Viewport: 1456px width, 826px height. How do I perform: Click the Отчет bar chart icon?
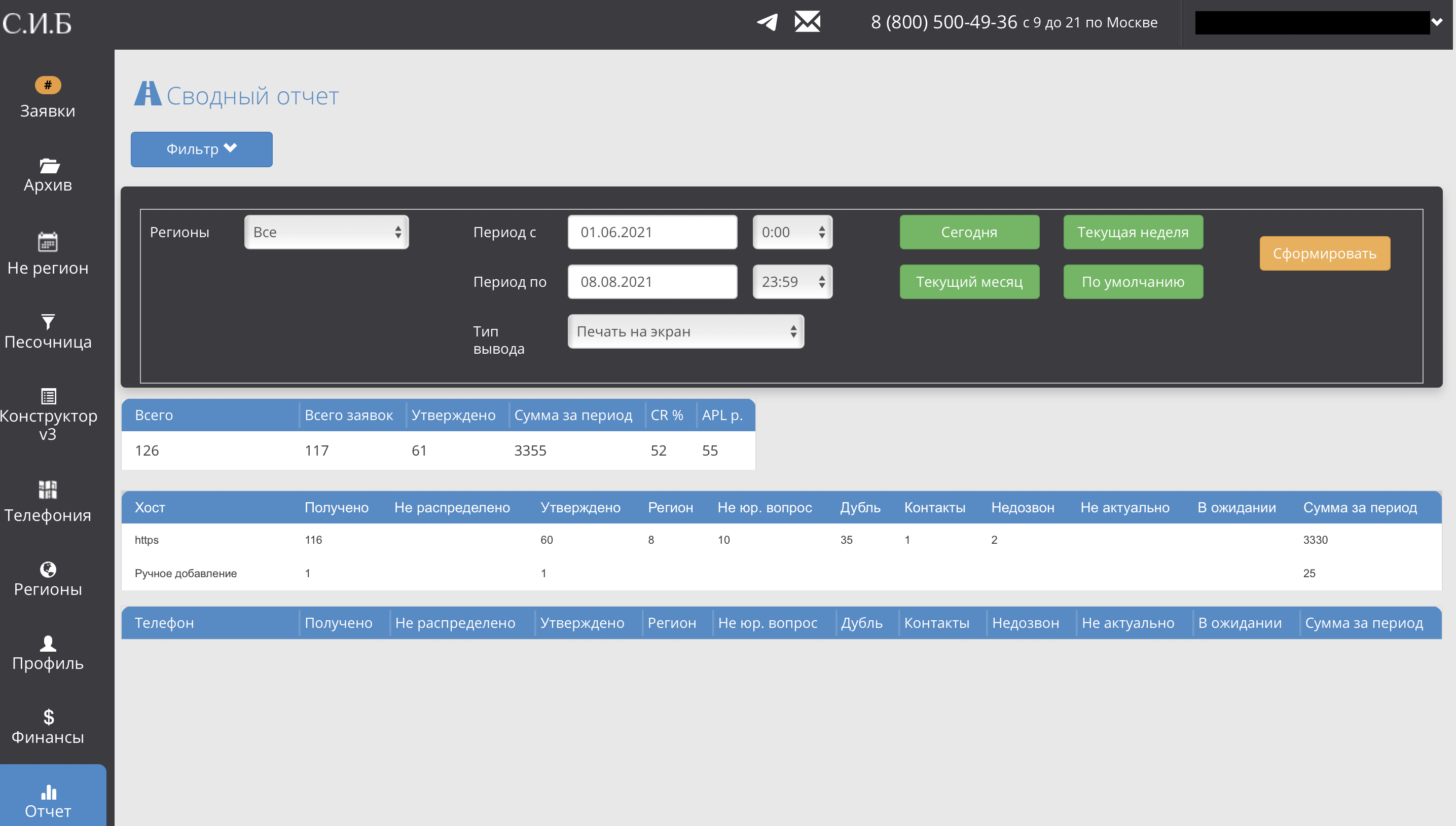point(49,792)
